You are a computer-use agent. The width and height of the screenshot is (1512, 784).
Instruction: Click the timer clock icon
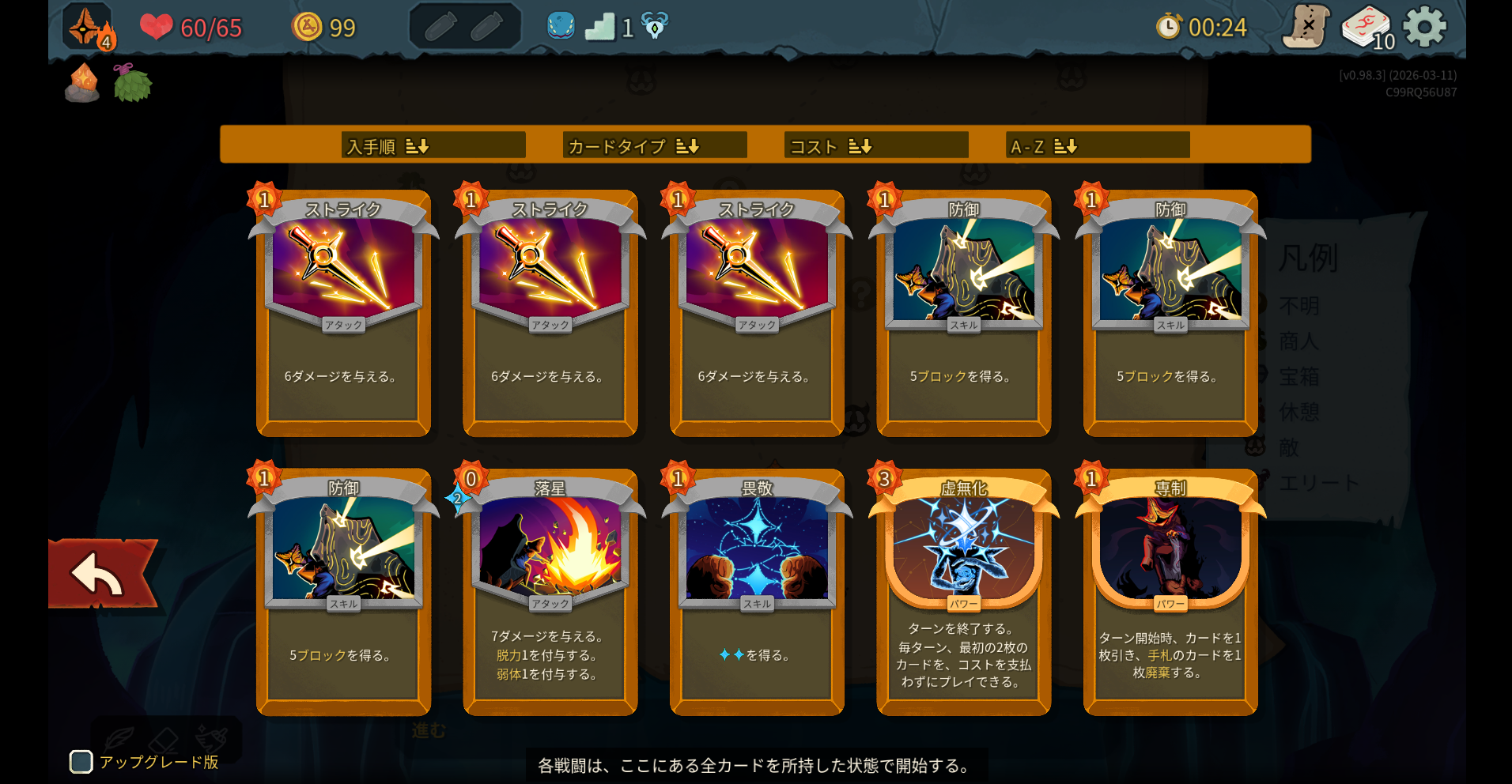(1169, 26)
